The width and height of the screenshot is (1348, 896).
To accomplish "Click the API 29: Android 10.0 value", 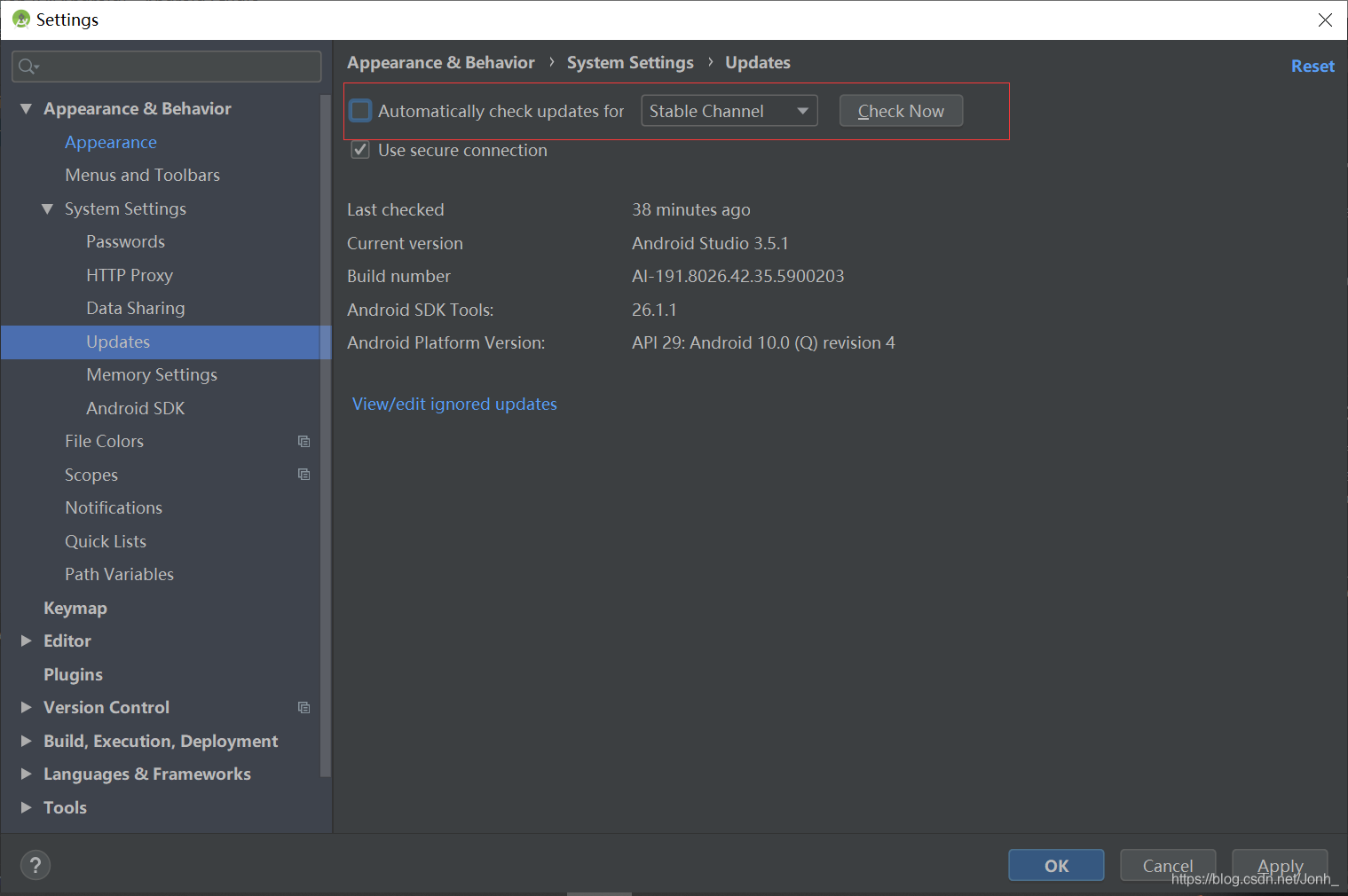I will [x=763, y=342].
